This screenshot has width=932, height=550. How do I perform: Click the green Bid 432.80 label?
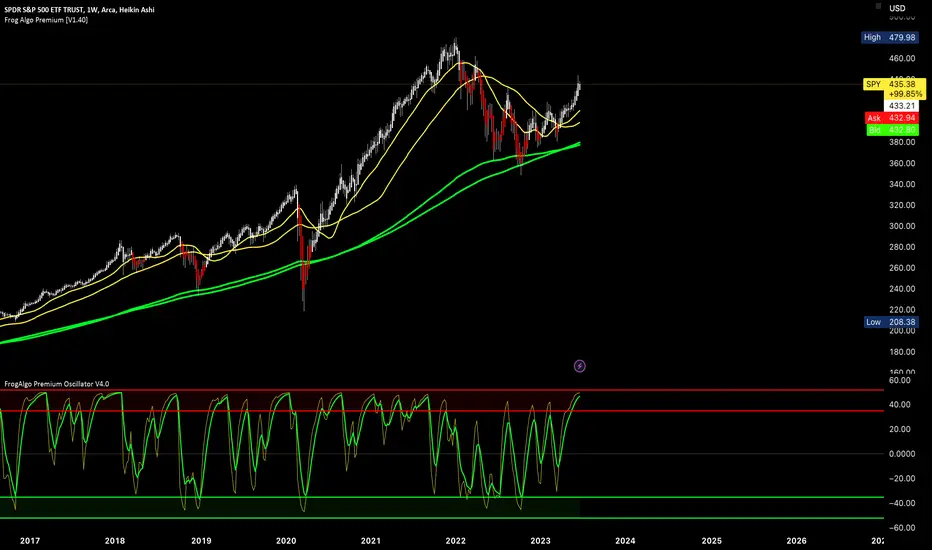pos(892,130)
